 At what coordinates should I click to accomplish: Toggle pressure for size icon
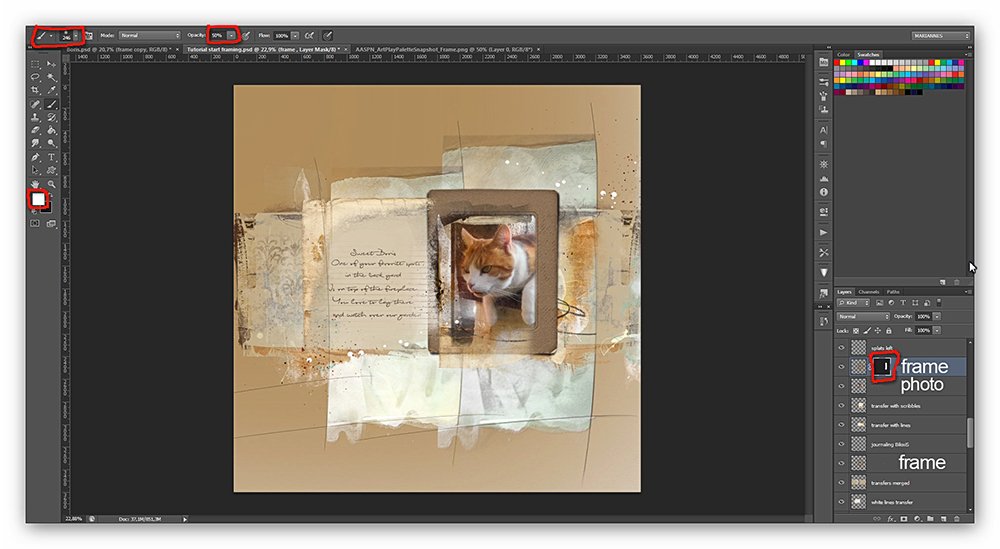point(327,36)
